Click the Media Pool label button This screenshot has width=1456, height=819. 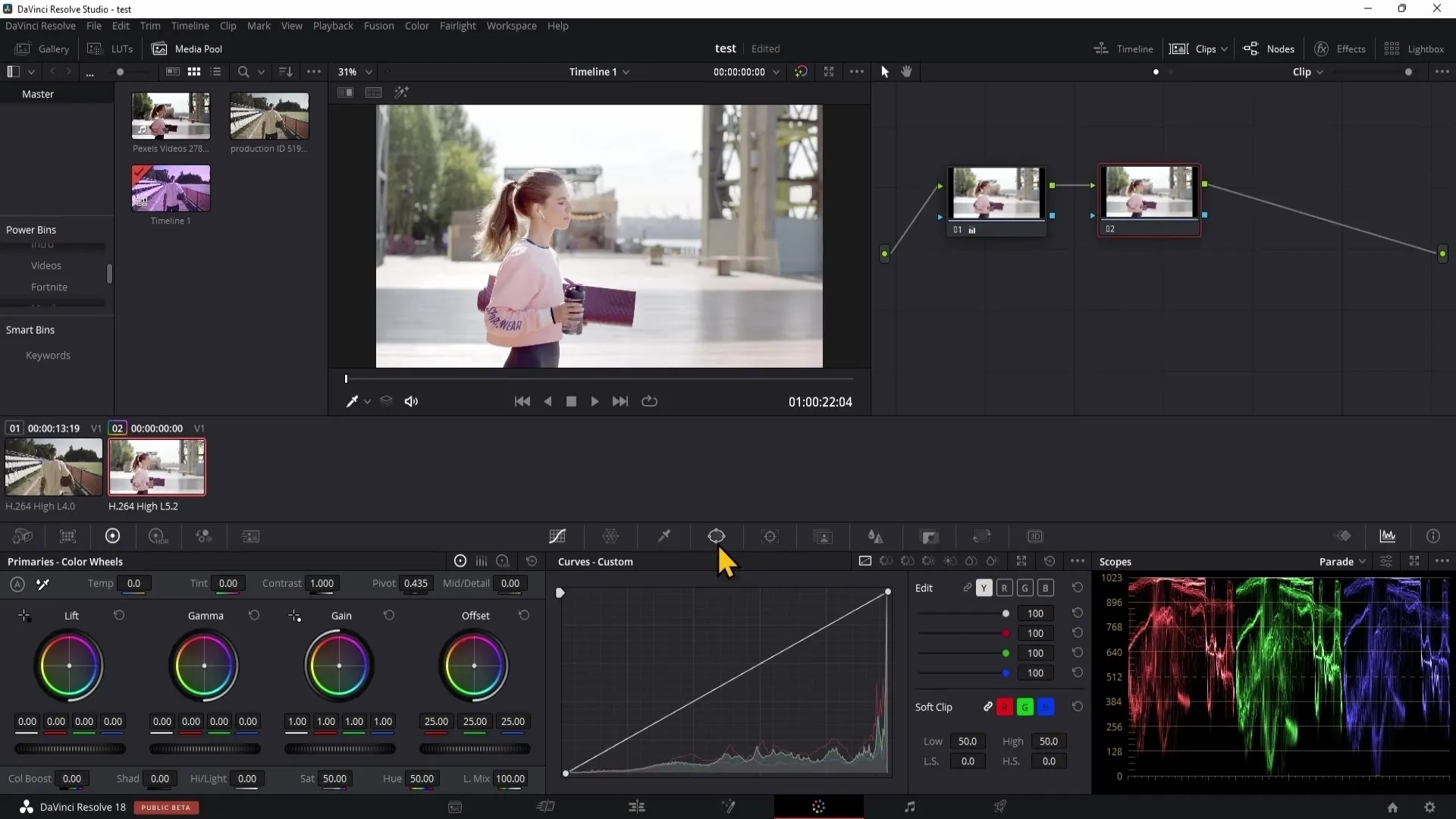click(x=199, y=48)
